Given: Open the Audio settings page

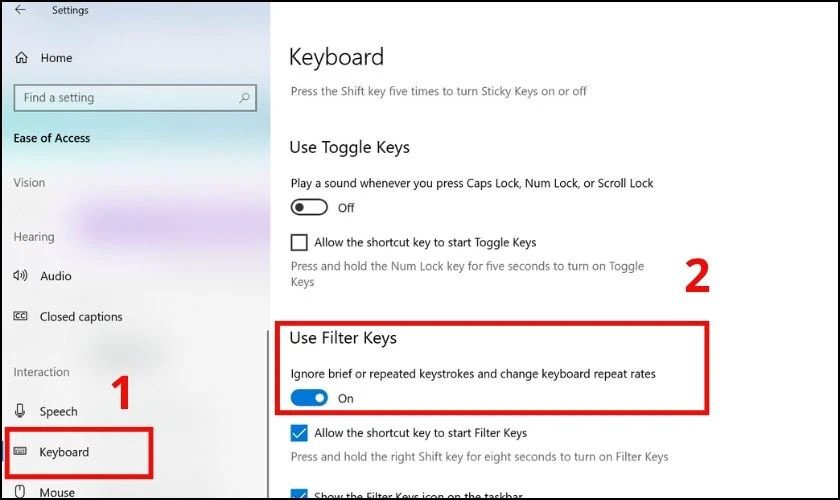Looking at the screenshot, I should click(56, 276).
